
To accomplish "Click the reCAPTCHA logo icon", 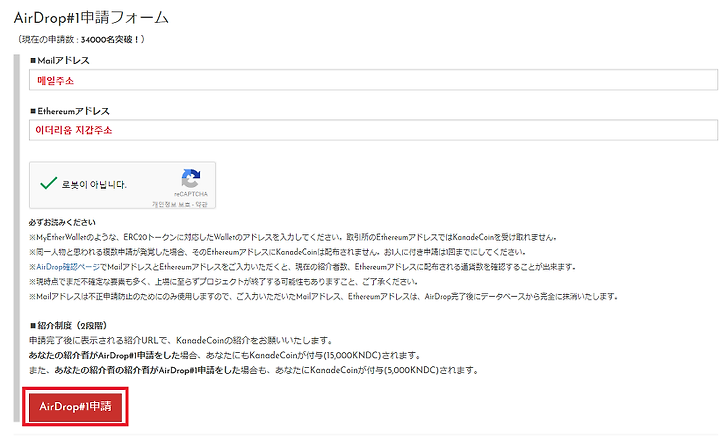I will tap(191, 178).
